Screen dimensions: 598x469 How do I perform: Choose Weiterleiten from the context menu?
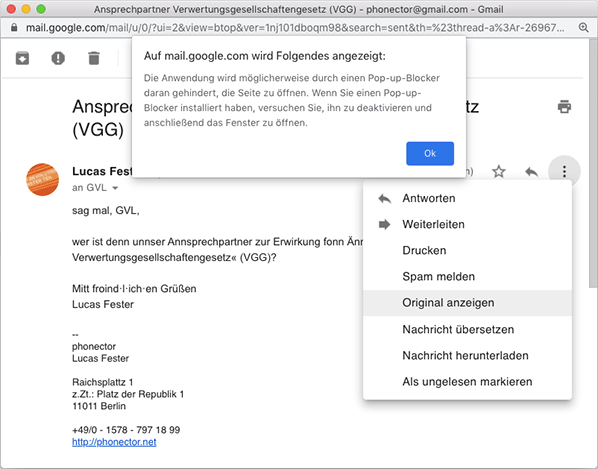[467, 224]
